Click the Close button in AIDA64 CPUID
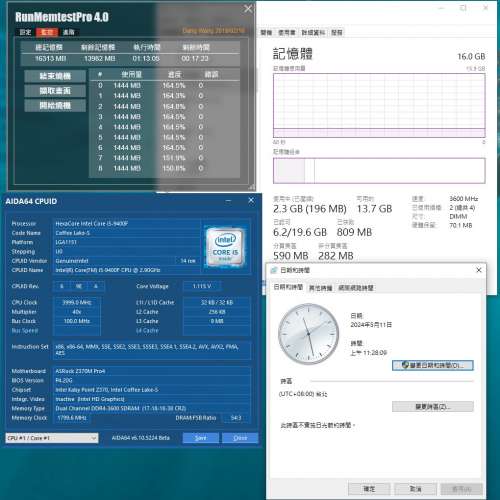Viewport: 500px width, 500px height. [x=240, y=438]
